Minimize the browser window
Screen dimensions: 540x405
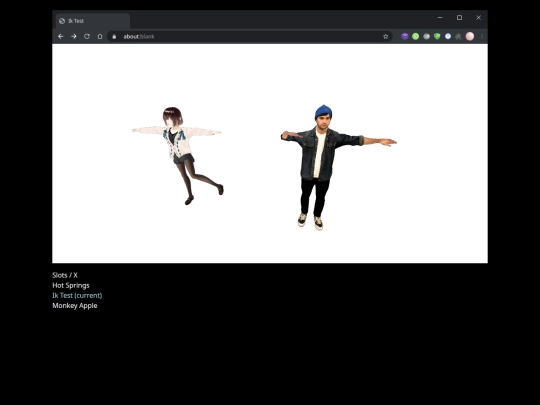click(x=440, y=18)
